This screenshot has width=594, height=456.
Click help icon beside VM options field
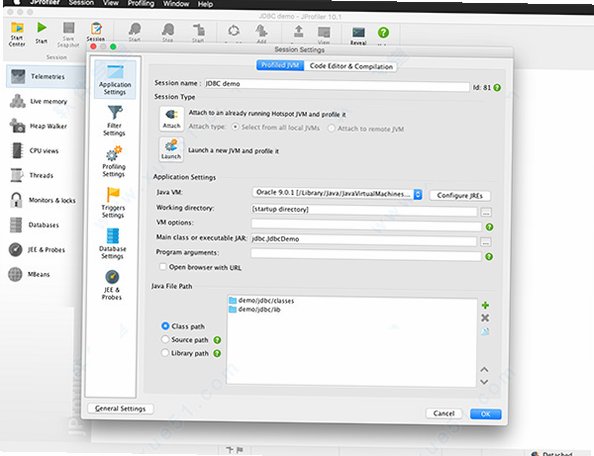[x=489, y=227]
